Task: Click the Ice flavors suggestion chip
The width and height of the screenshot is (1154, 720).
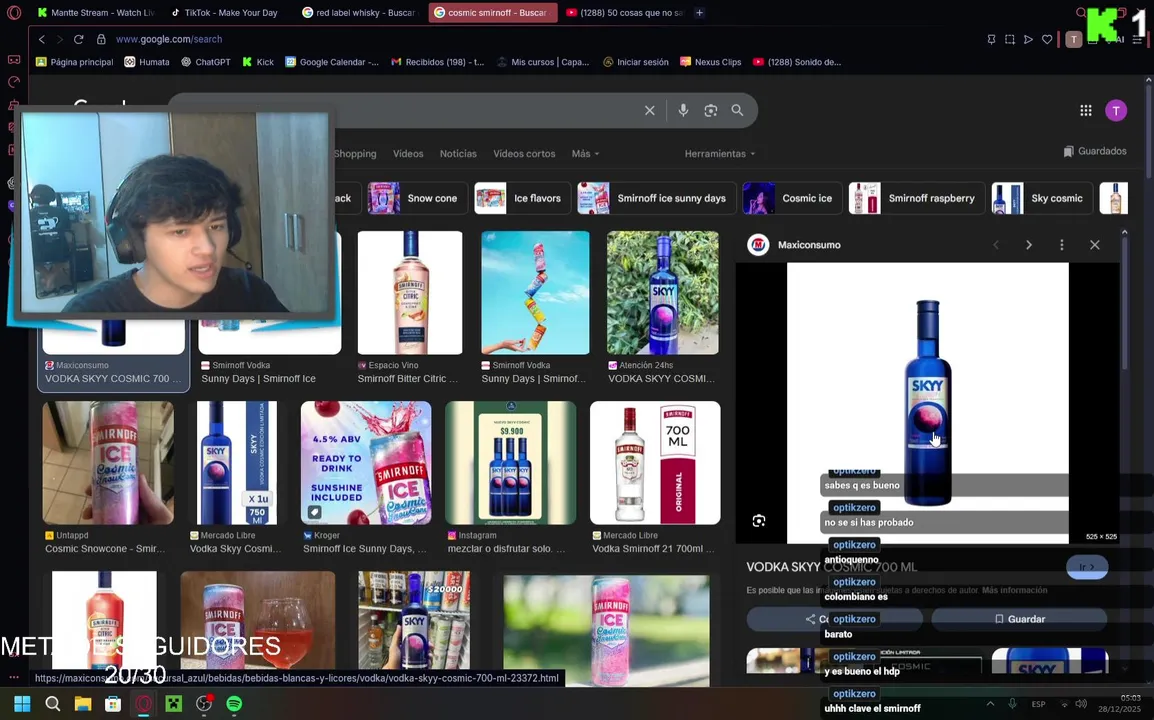Action: (523, 198)
